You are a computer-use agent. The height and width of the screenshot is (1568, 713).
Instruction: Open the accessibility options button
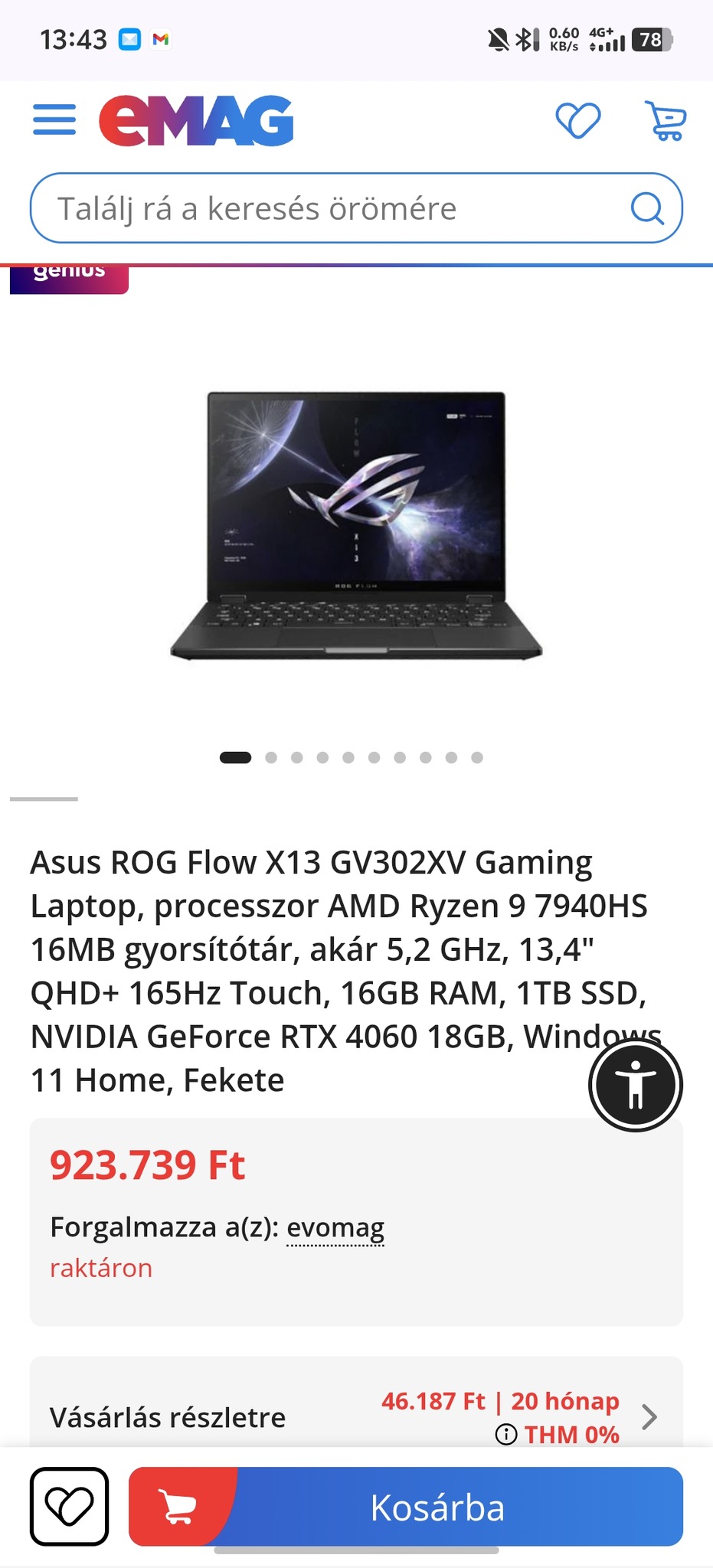click(x=636, y=1084)
